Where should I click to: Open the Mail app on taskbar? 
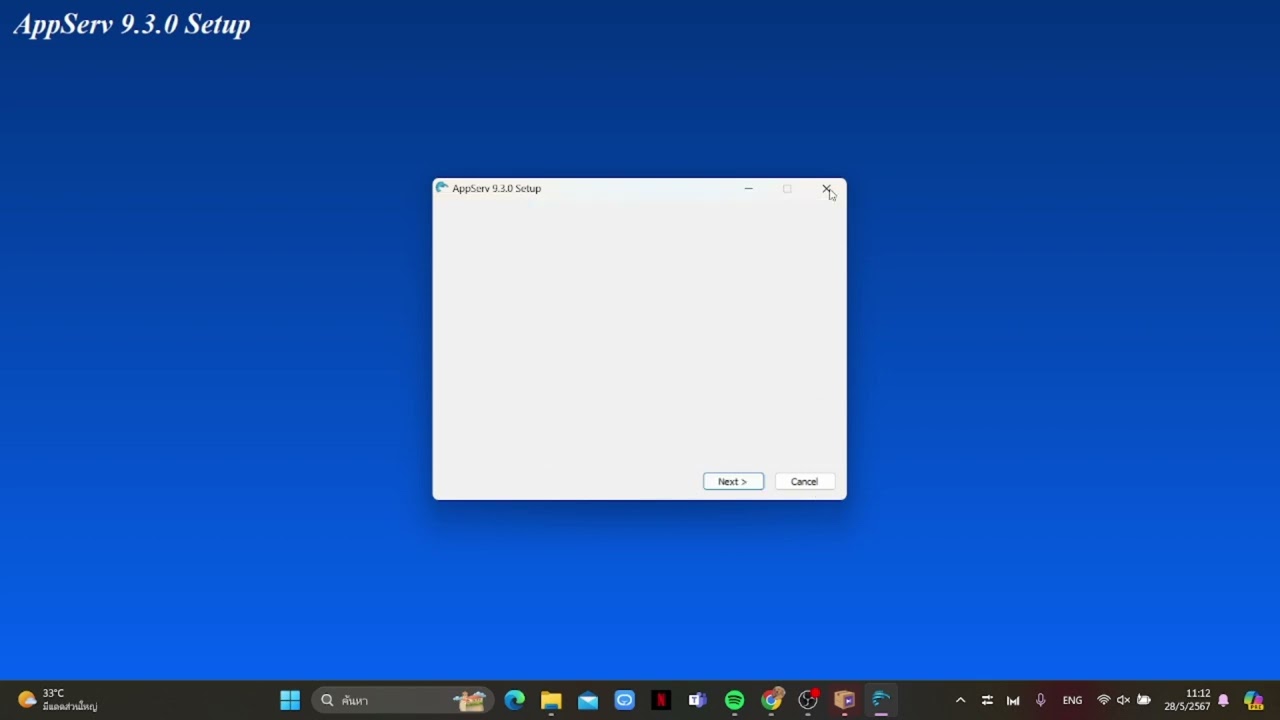pyautogui.click(x=588, y=700)
